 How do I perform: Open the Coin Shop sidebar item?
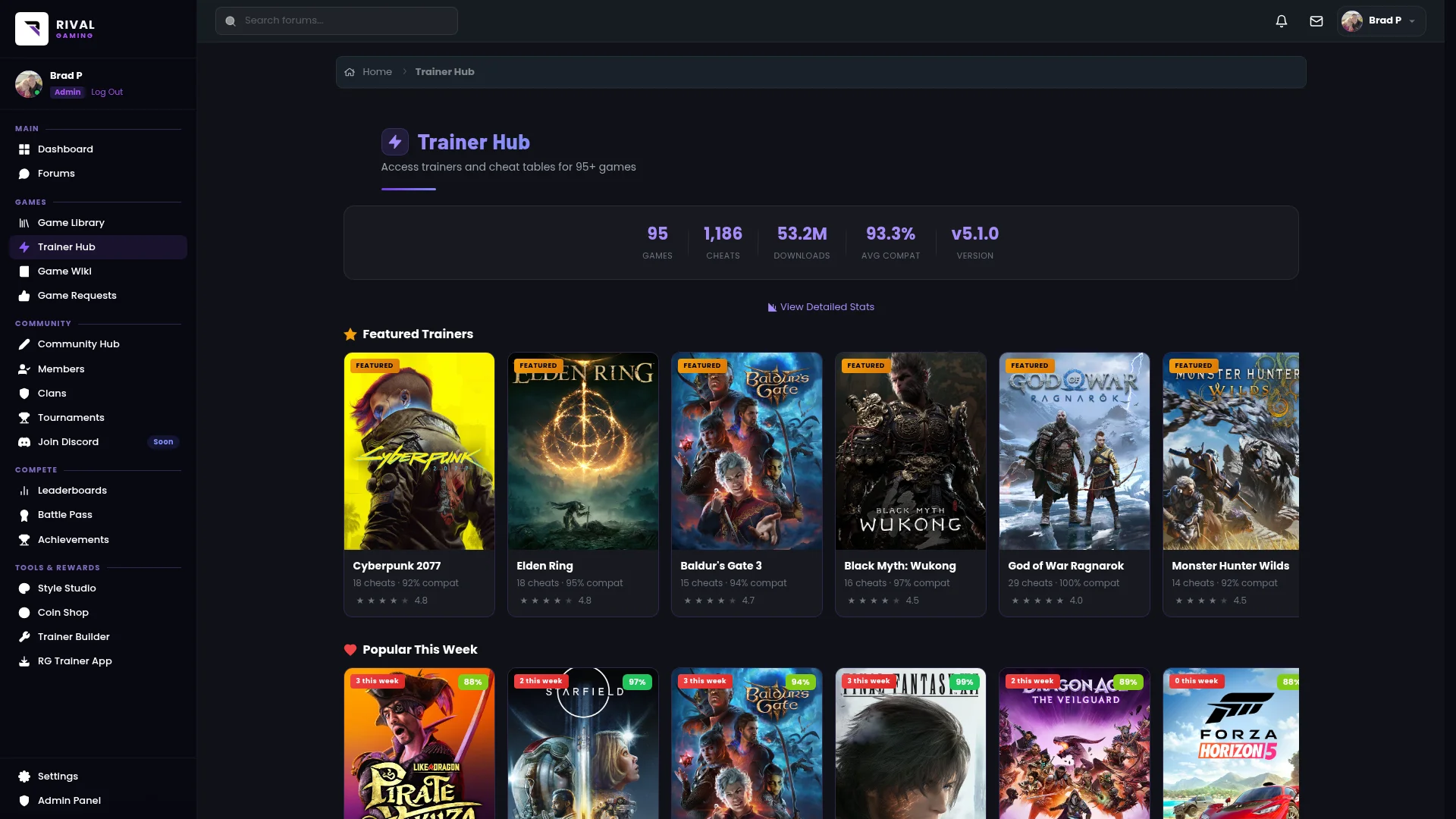click(63, 613)
